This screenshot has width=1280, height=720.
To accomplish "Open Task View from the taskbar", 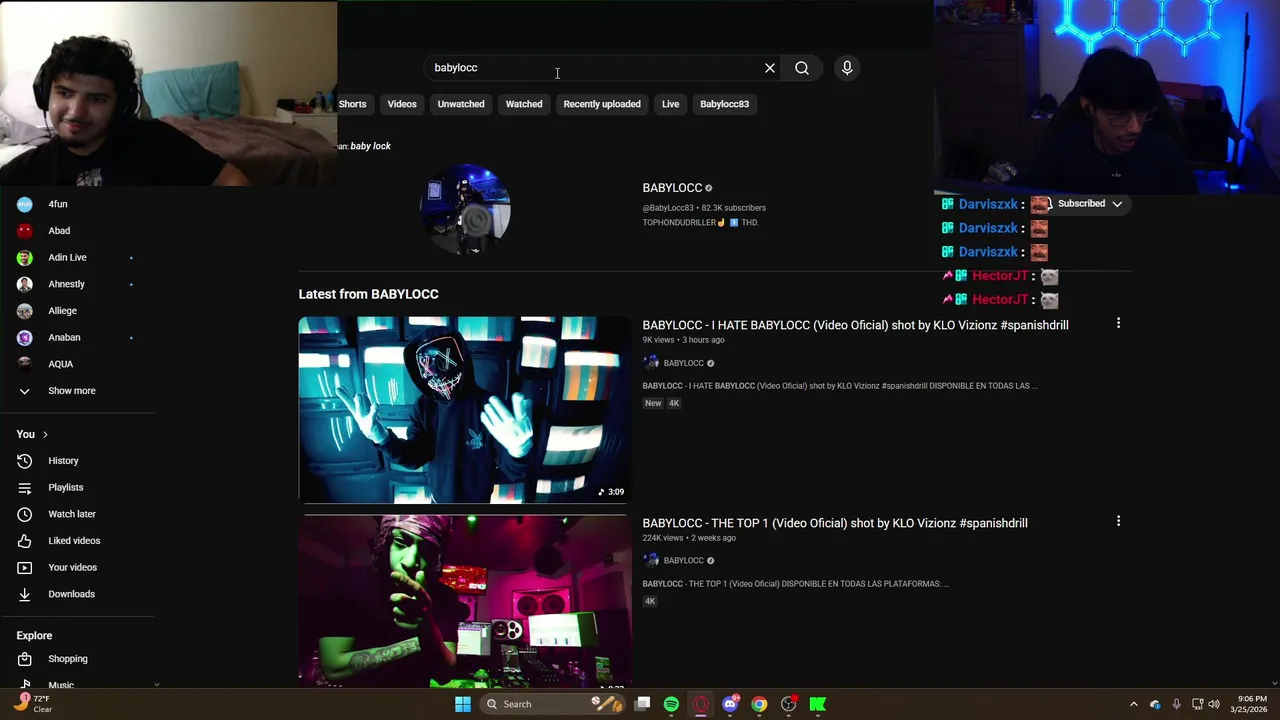I will tap(642, 704).
